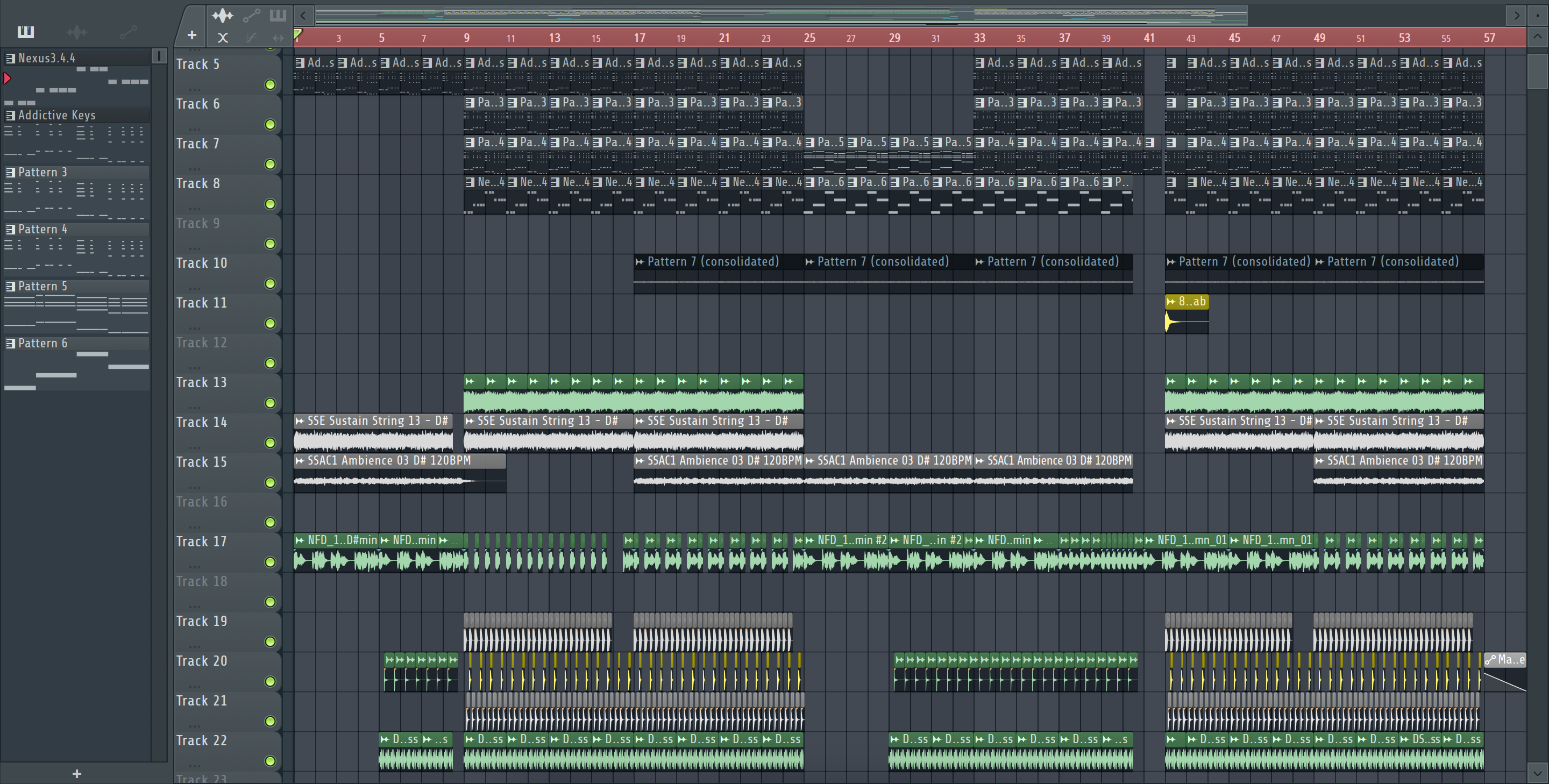Select the pattern clip focus piano icon

[x=277, y=15]
